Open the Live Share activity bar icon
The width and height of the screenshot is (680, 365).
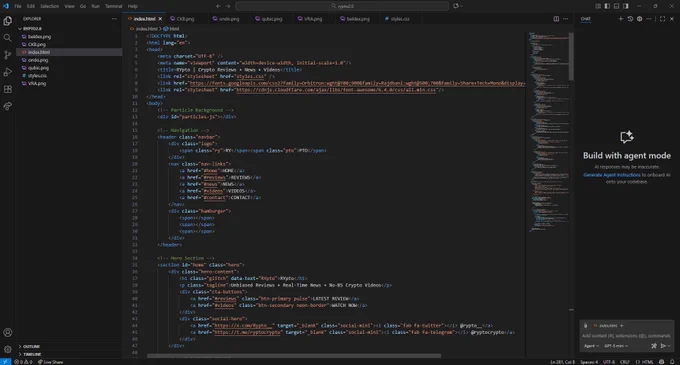[x=7, y=106]
